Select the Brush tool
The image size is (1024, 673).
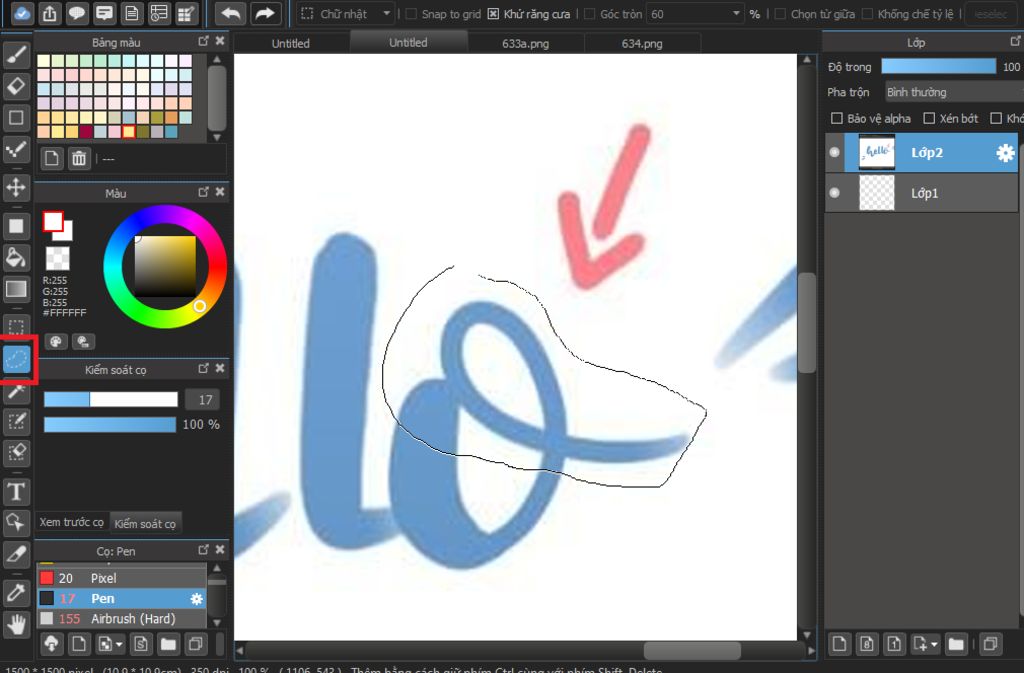point(16,55)
